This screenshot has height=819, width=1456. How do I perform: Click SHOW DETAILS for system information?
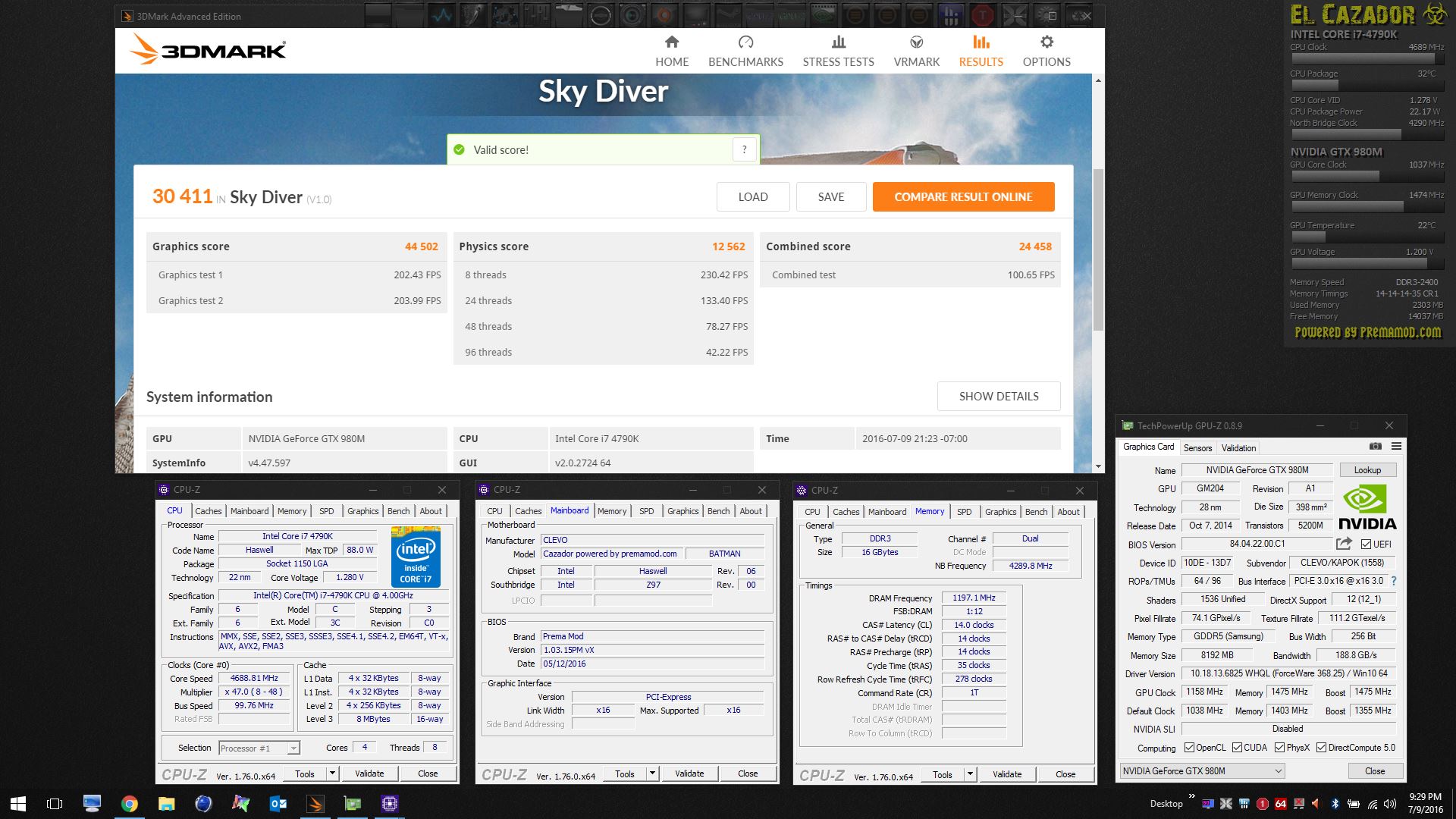999,396
